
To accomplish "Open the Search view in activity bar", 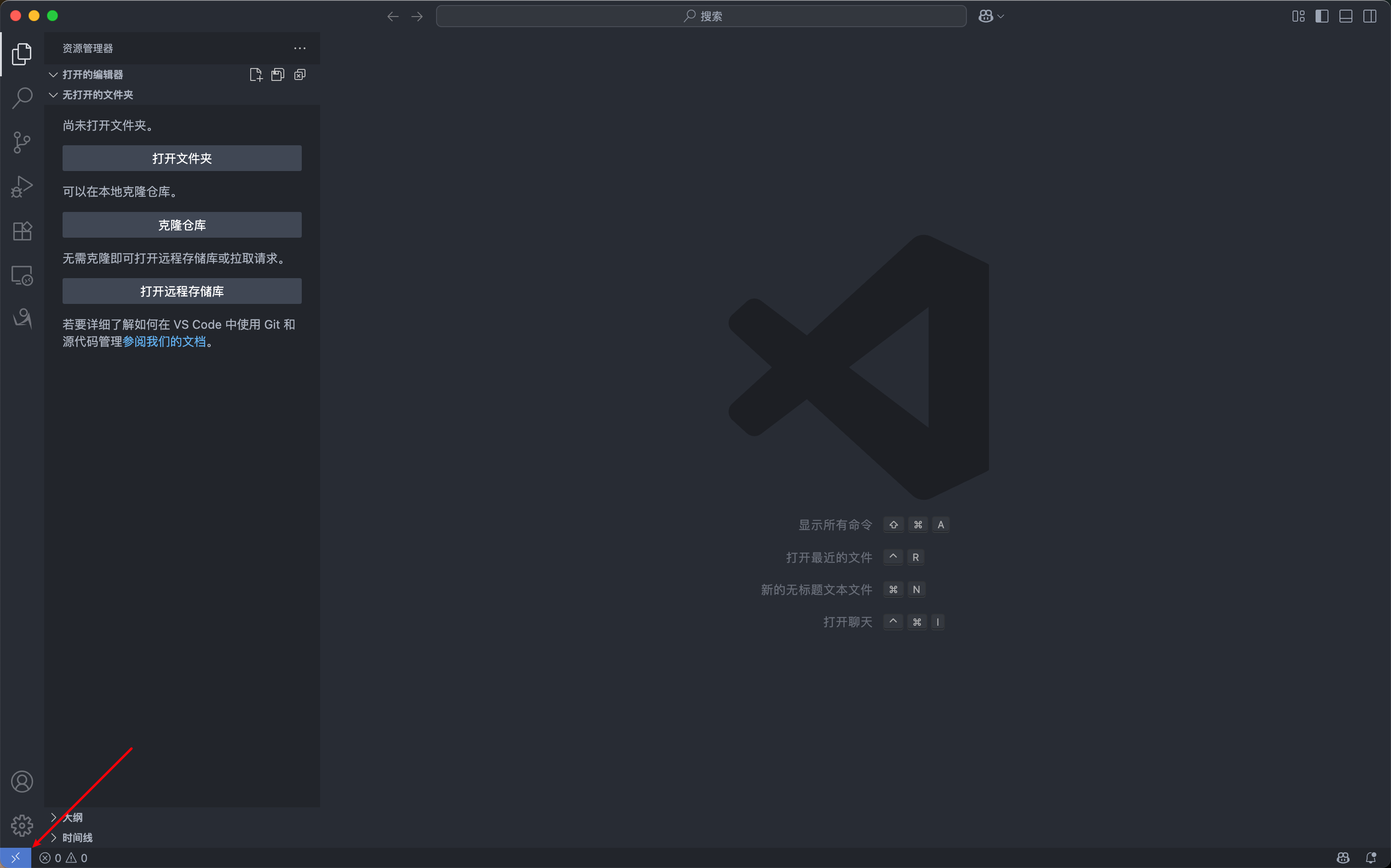I will pyautogui.click(x=22, y=97).
